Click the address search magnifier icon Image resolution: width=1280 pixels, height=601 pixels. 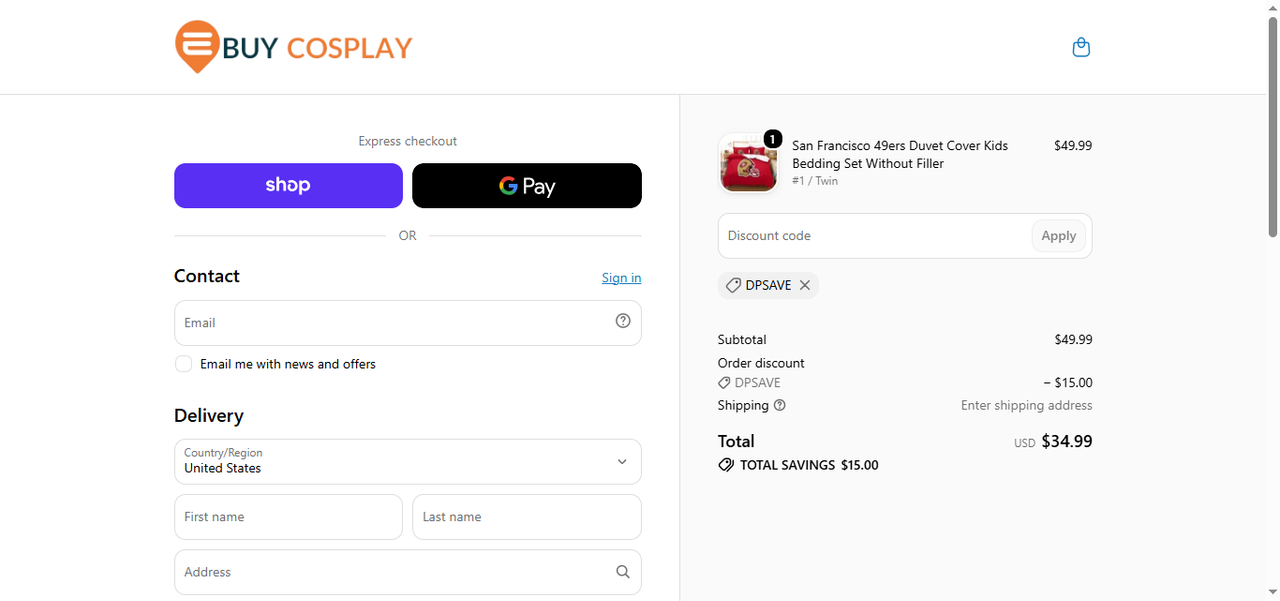tap(623, 572)
